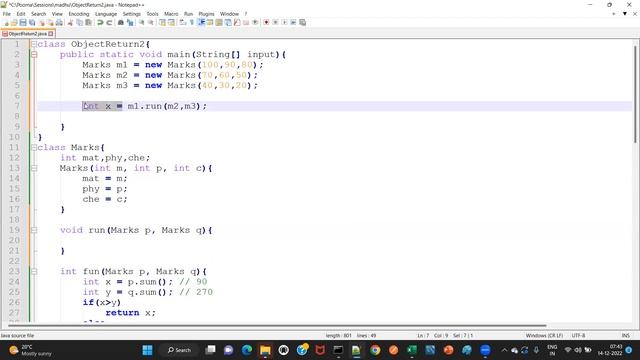640x360 pixels.
Task: Open the Document Map panel
Action: 219,22
